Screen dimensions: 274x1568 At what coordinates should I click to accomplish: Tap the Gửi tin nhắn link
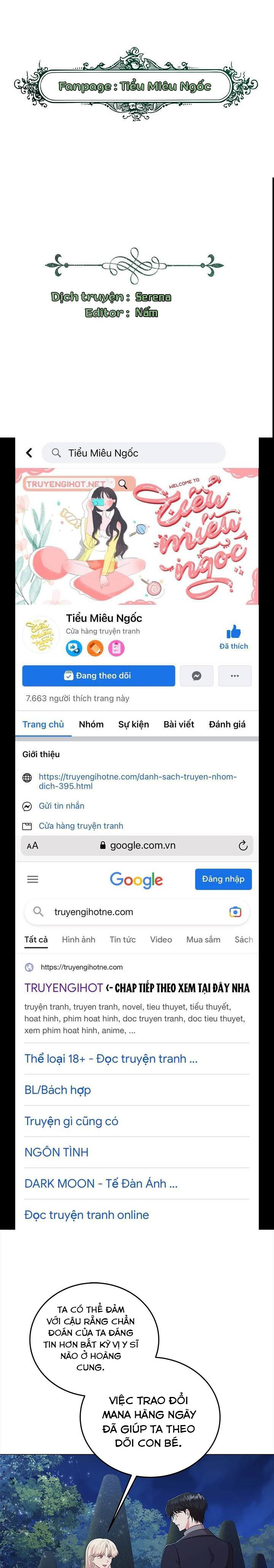[x=62, y=806]
